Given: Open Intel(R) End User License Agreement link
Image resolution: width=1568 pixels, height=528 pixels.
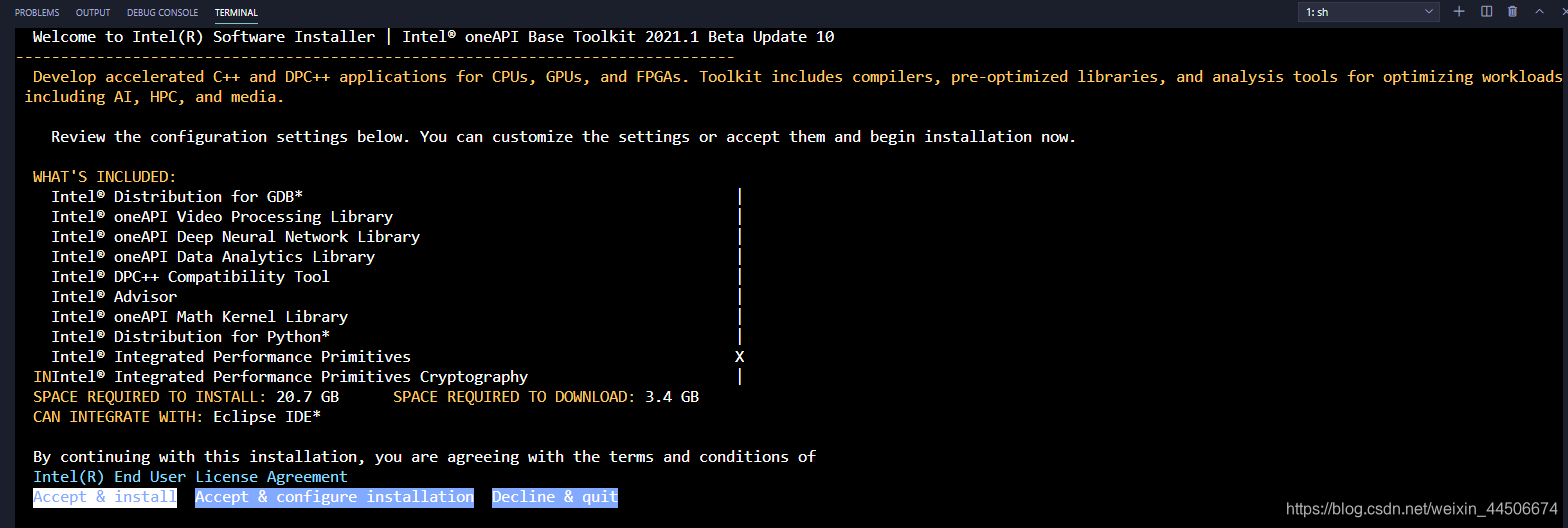Looking at the screenshot, I should coord(190,477).
